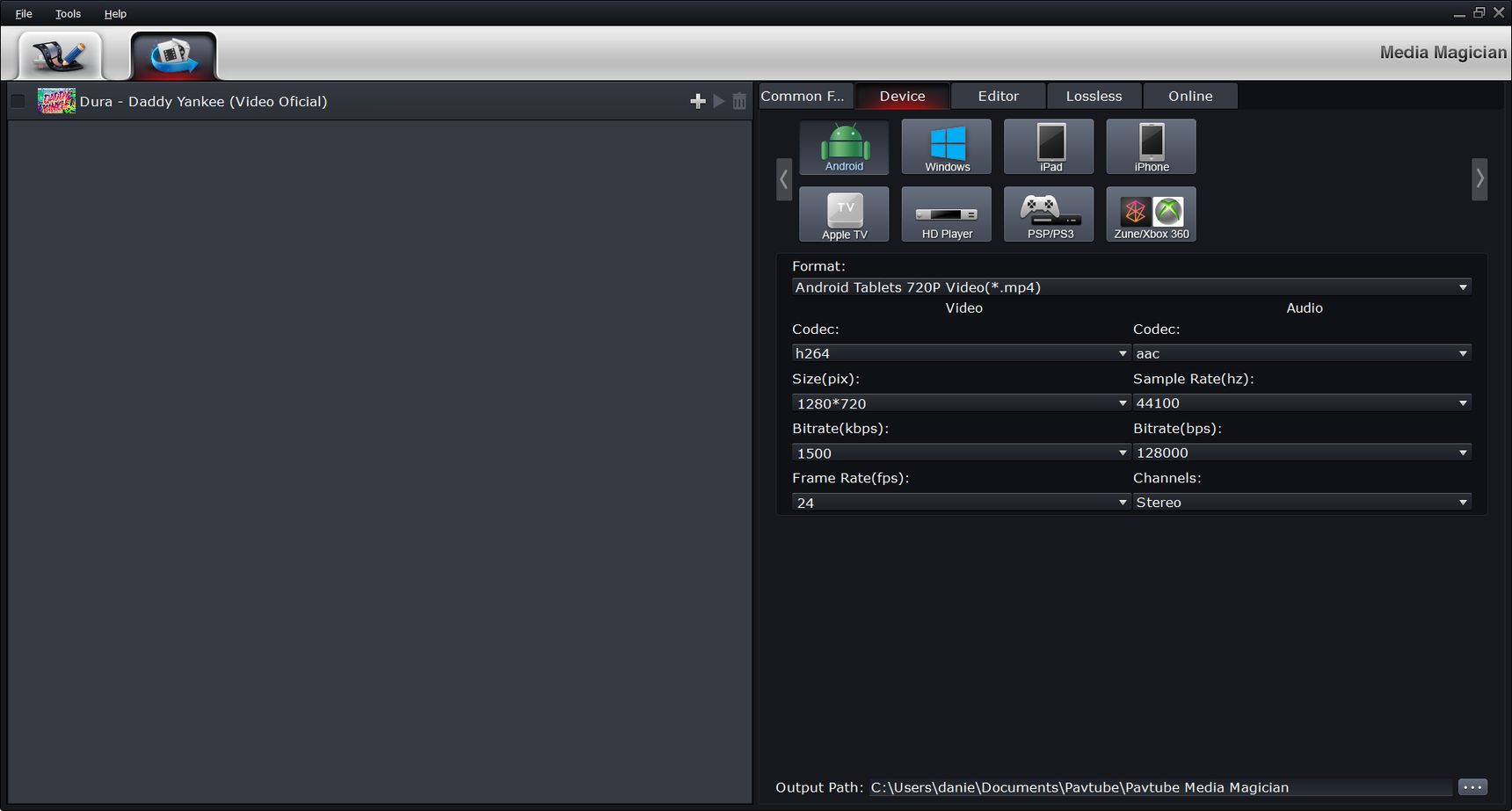Browse output path with ellipsis button

pyautogui.click(x=1472, y=787)
